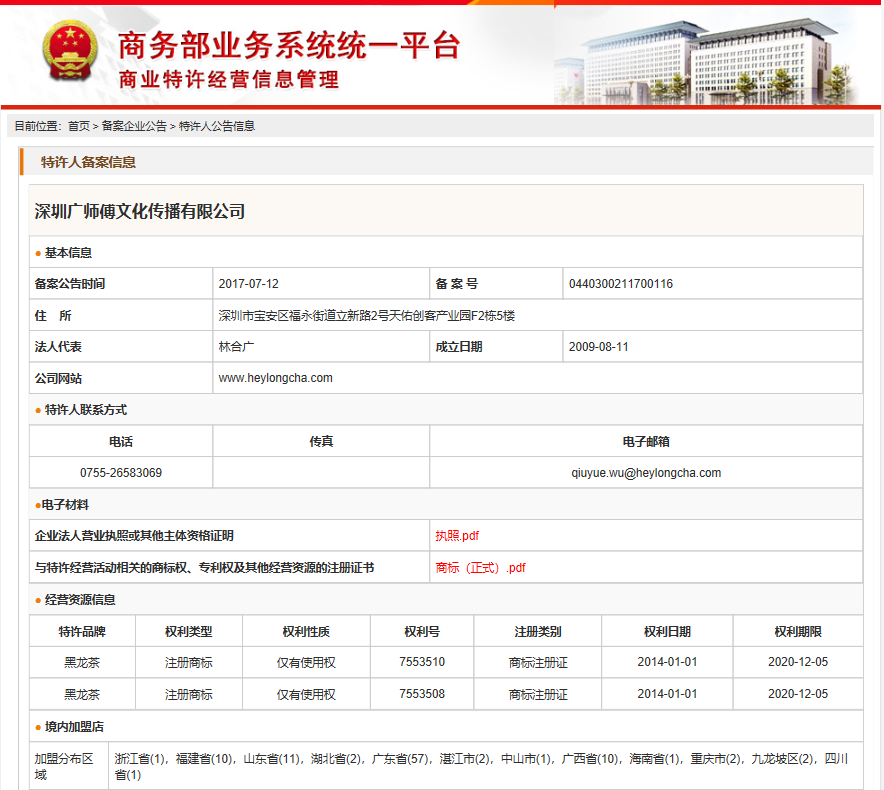Screen dimensions: 884x790
Task: Click the 加盟分布区域 label cell
Action: (x=68, y=766)
